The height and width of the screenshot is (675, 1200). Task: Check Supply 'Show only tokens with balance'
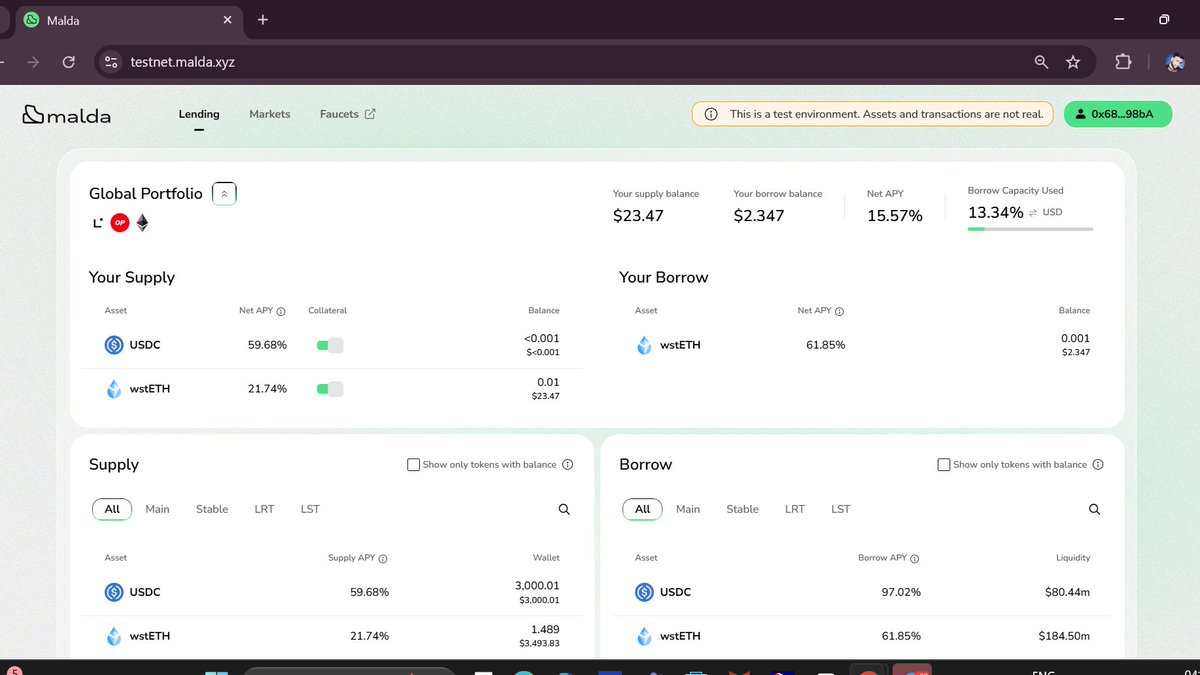click(414, 465)
